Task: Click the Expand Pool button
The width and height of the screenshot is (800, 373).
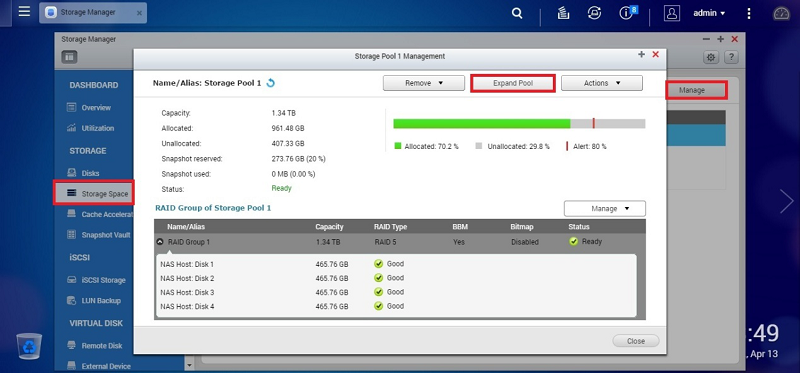Action: pyautogui.click(x=512, y=83)
